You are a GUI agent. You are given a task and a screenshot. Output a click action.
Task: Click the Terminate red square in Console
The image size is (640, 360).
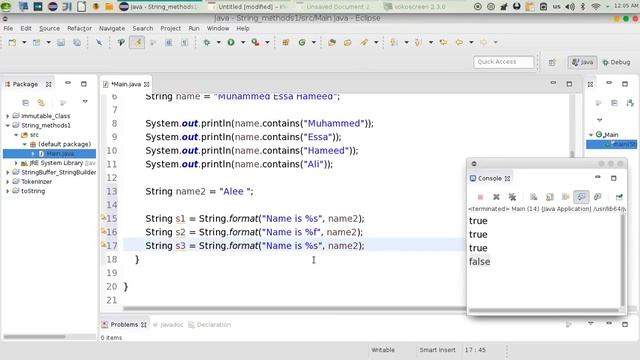(480, 197)
